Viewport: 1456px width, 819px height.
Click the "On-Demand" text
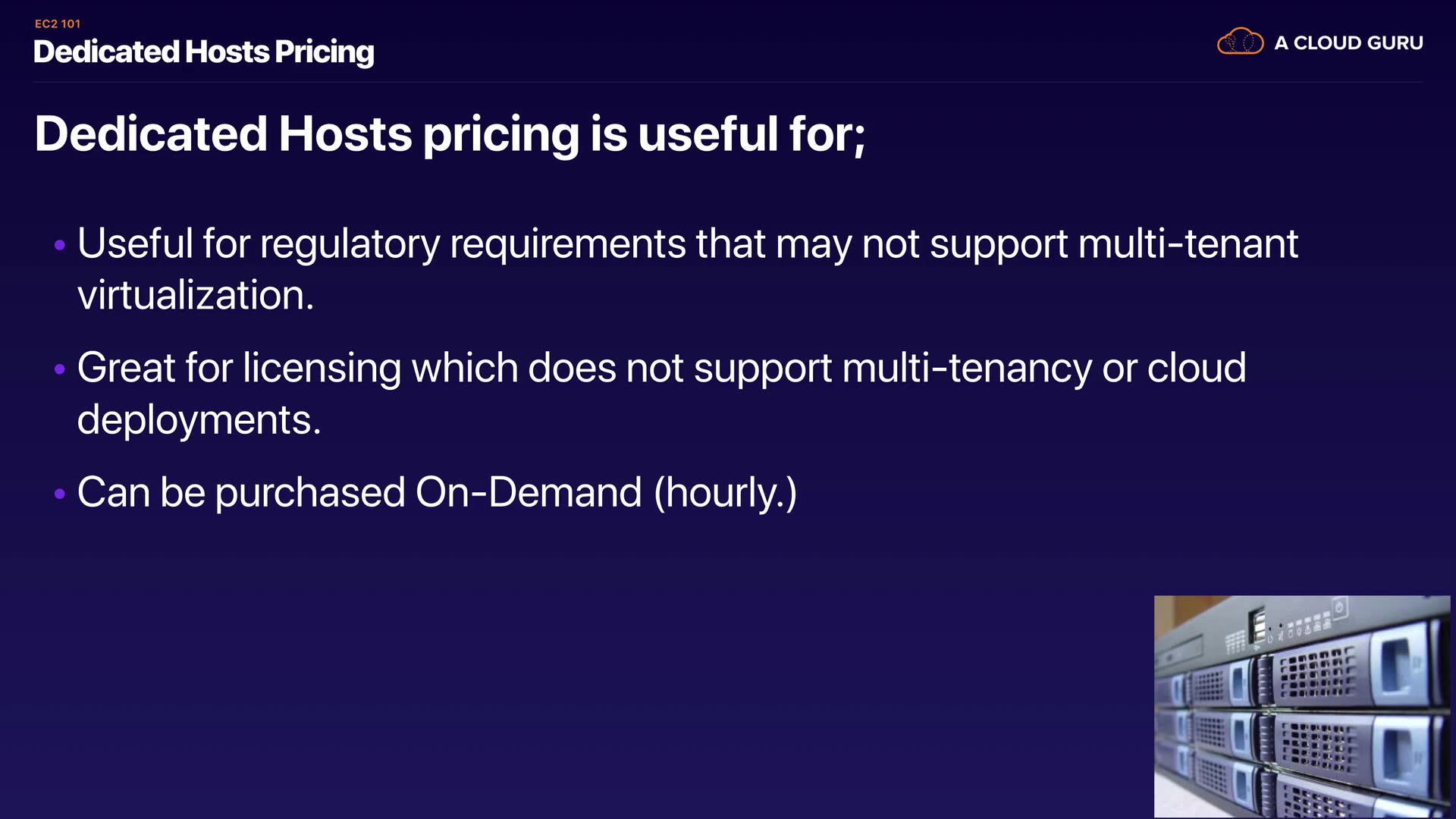point(529,493)
